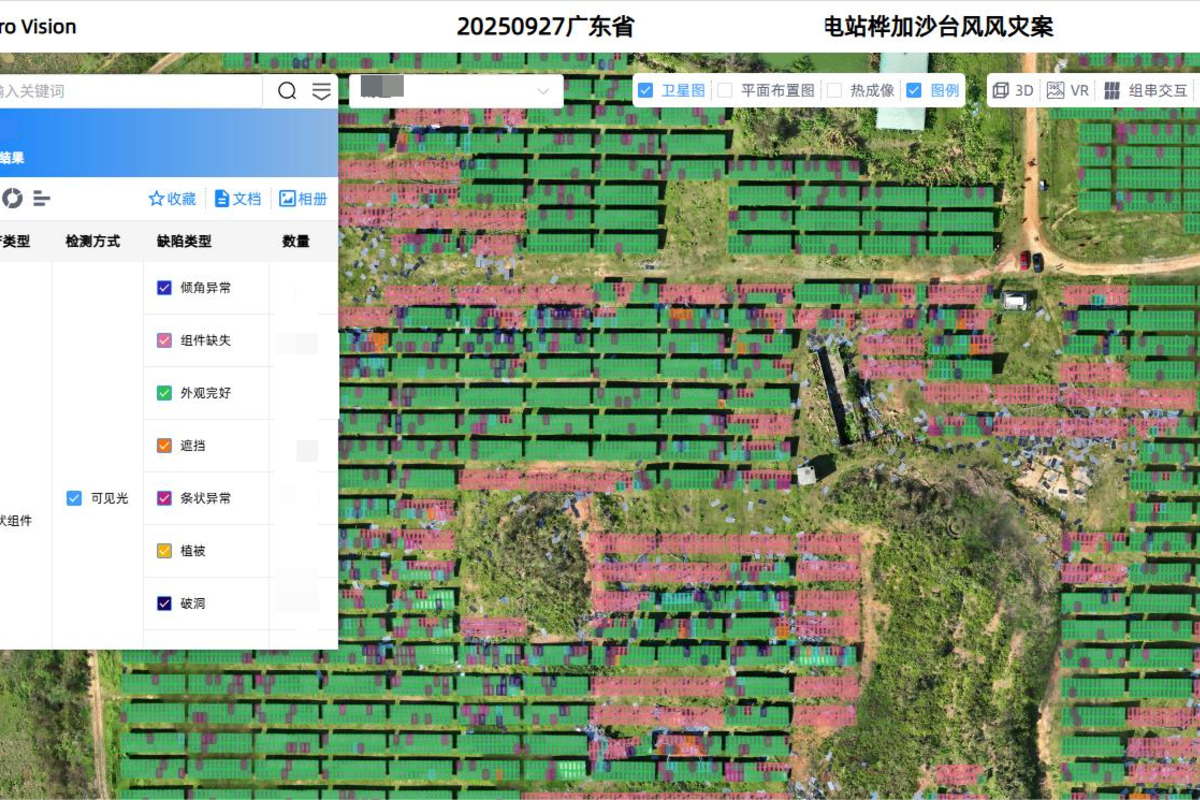Open the filter collapse icon beside search

(321, 91)
